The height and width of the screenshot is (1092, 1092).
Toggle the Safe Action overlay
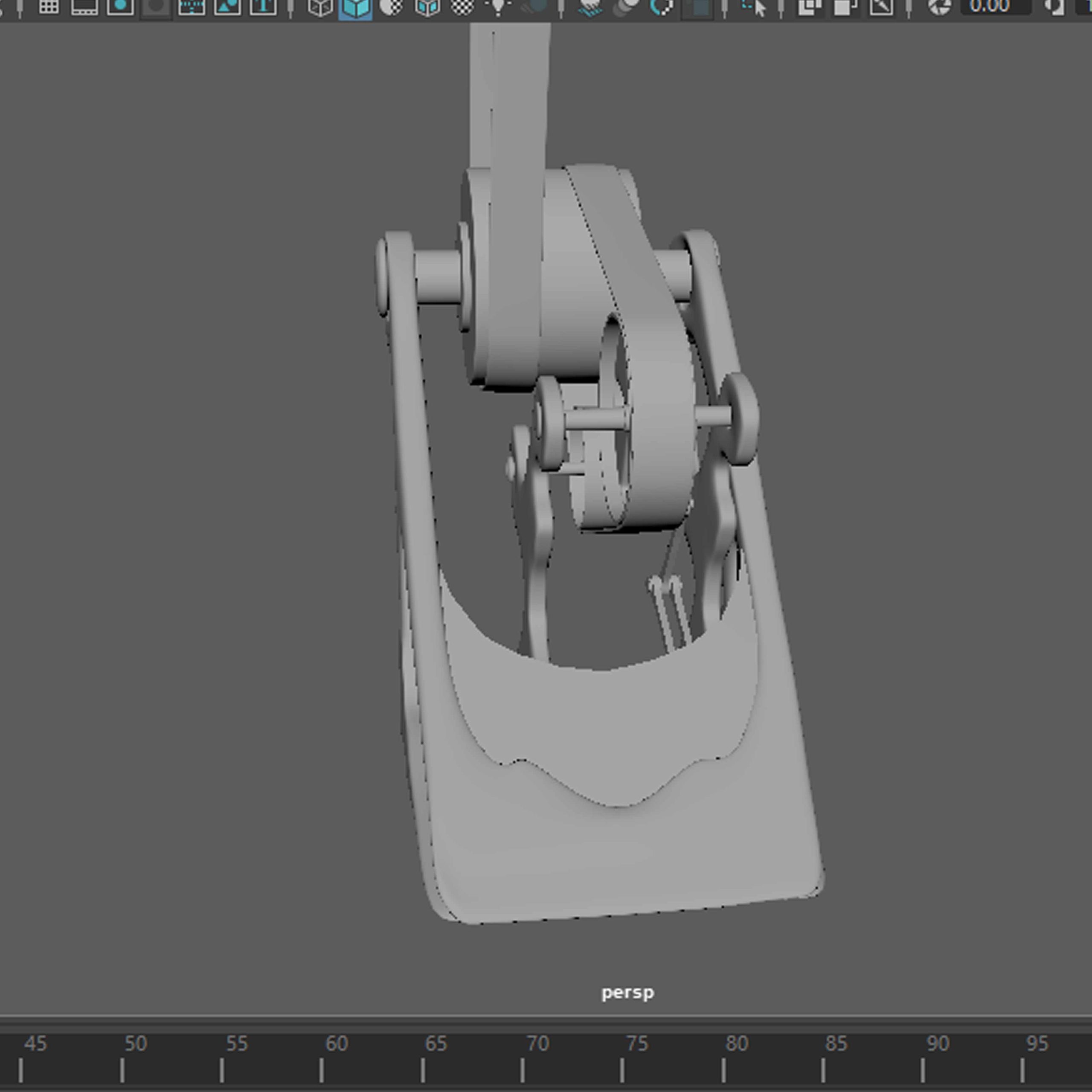point(227,7)
